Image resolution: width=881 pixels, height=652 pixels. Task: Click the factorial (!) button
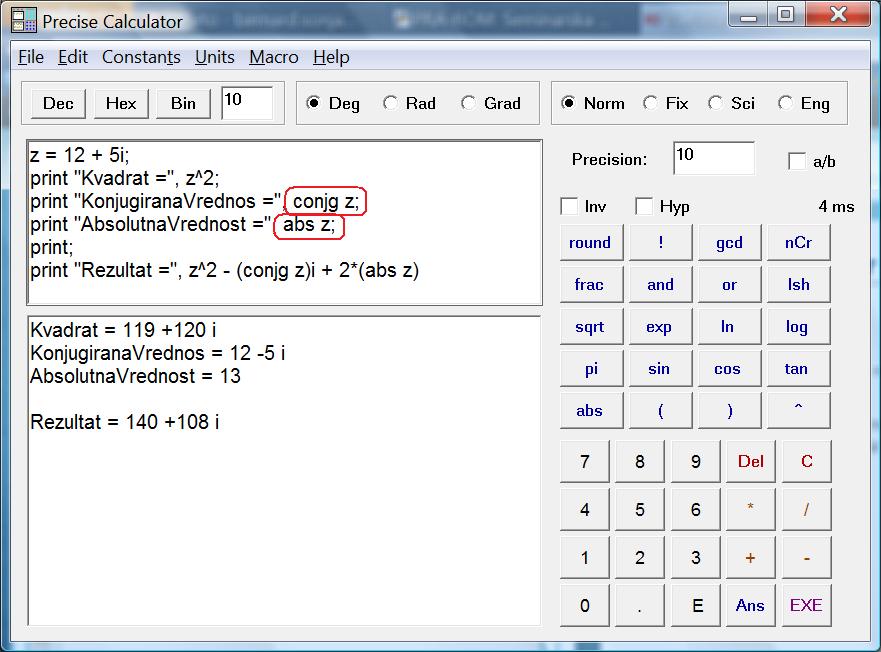[x=660, y=243]
